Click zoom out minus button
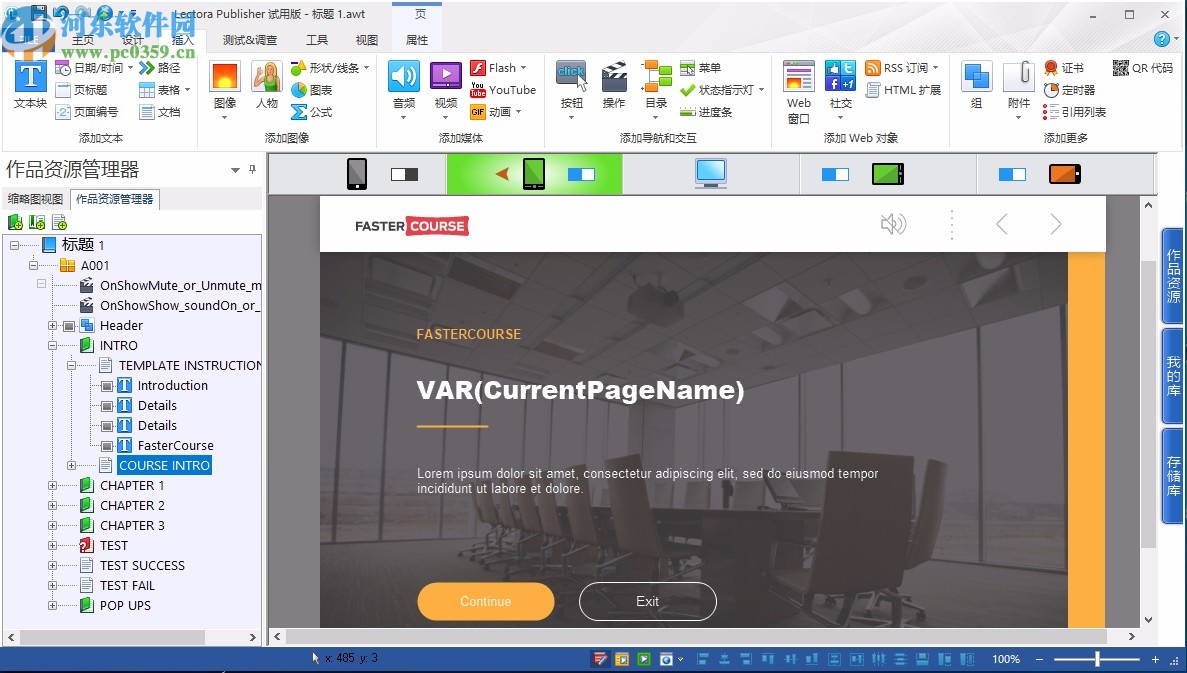Screen dimensions: 1187x673 [1039, 659]
